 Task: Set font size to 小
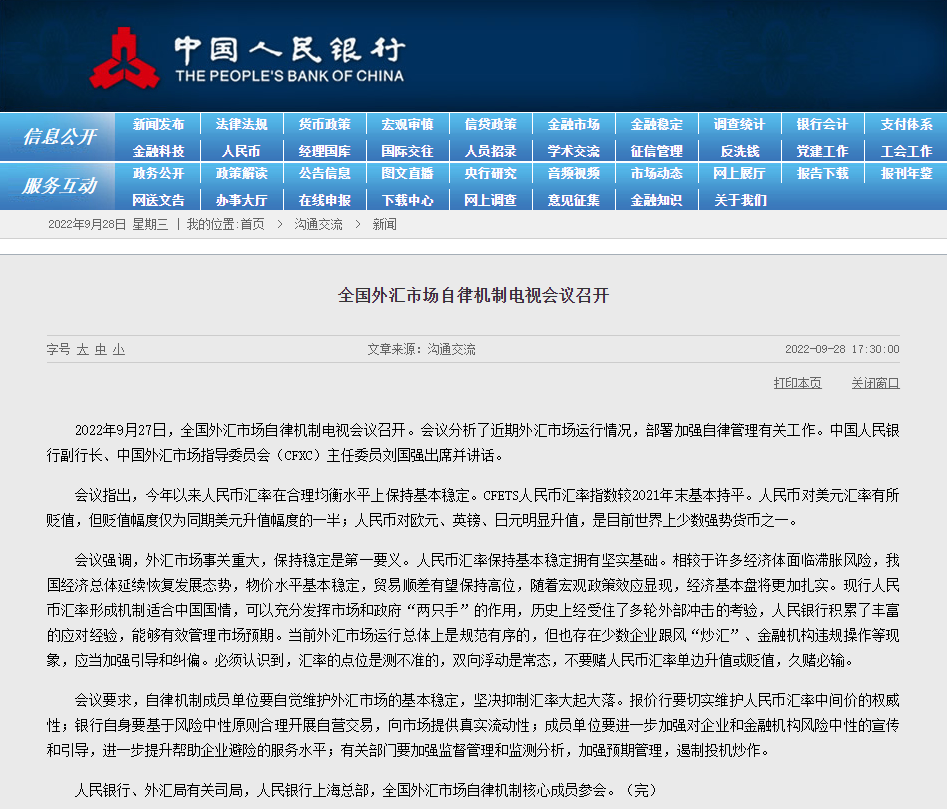pos(118,350)
